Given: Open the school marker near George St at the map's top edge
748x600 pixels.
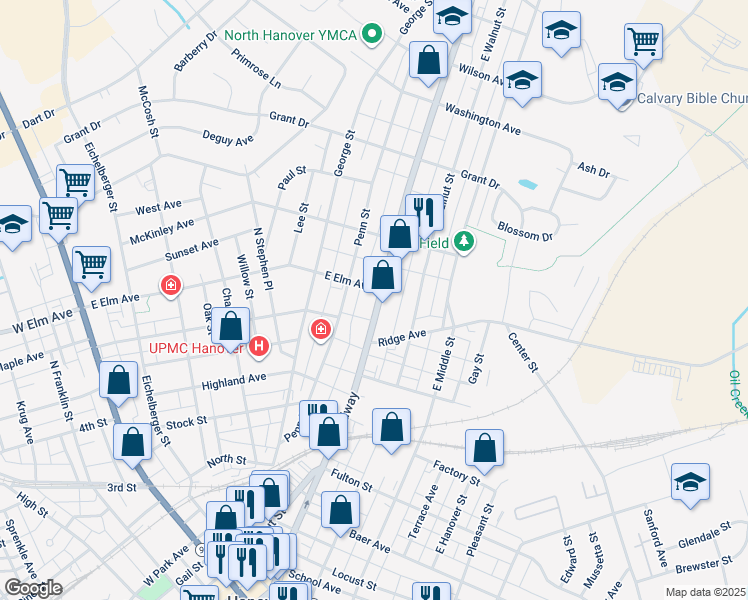Looking at the screenshot, I should pyautogui.click(x=452, y=18).
